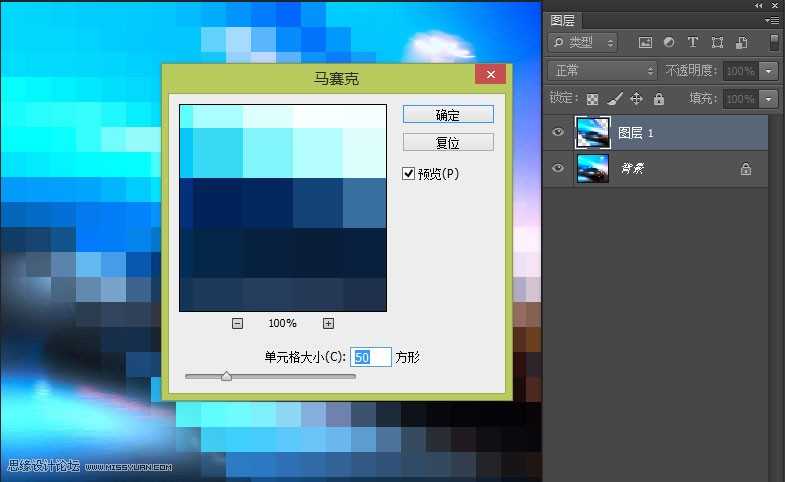Filter layers by type (T) icon
The width and height of the screenshot is (785, 482).
(x=693, y=43)
